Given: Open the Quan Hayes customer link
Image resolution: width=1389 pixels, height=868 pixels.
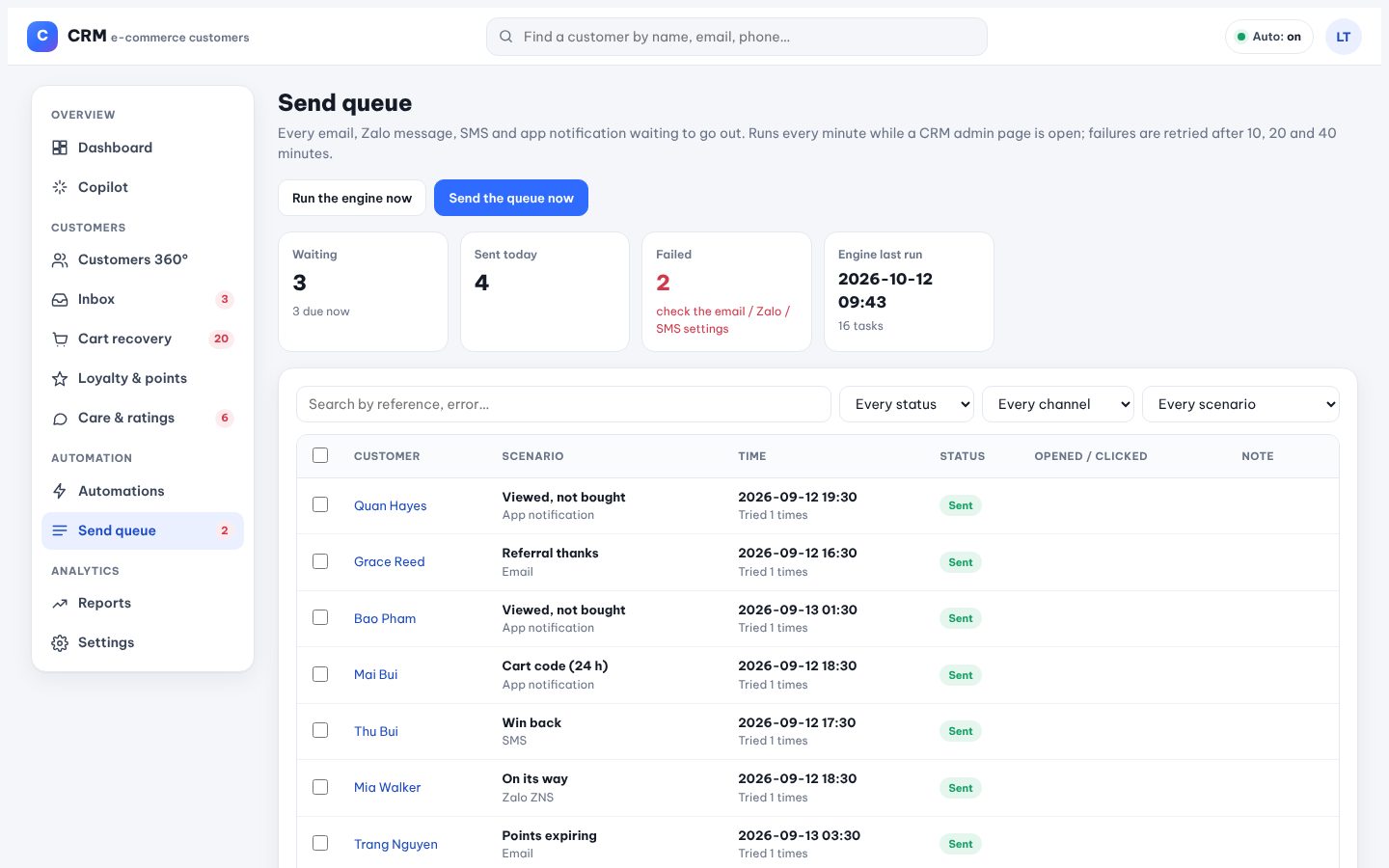Looking at the screenshot, I should [390, 505].
